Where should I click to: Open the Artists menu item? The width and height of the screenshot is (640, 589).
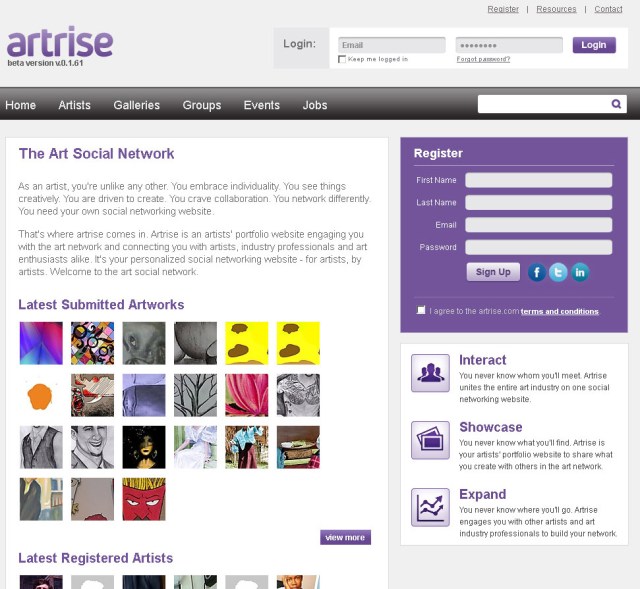pyautogui.click(x=74, y=105)
